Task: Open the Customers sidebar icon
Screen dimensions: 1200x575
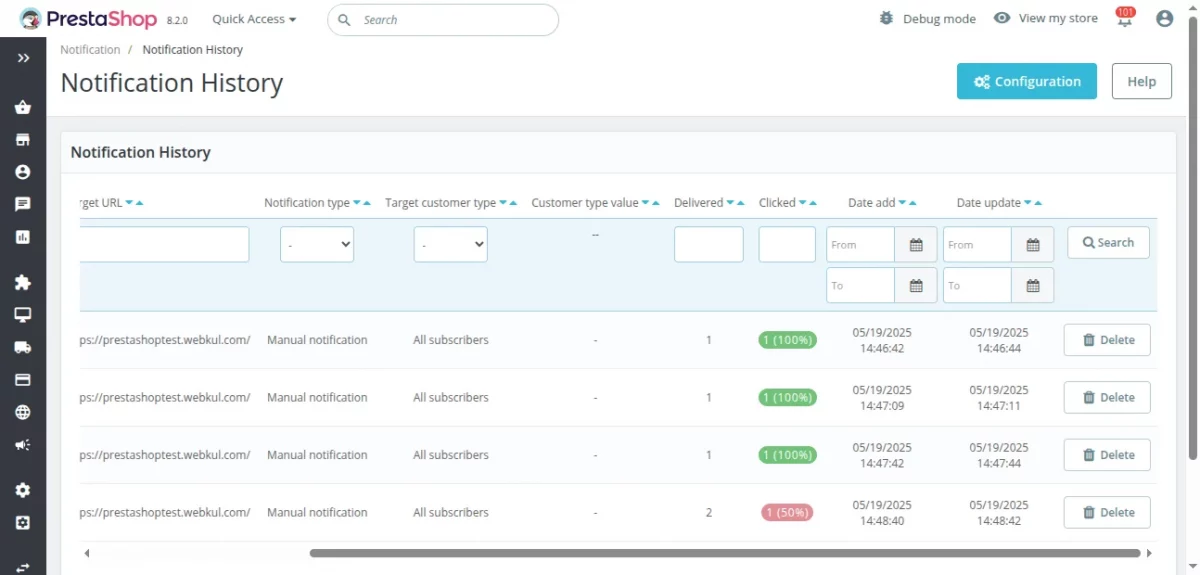Action: 22,172
